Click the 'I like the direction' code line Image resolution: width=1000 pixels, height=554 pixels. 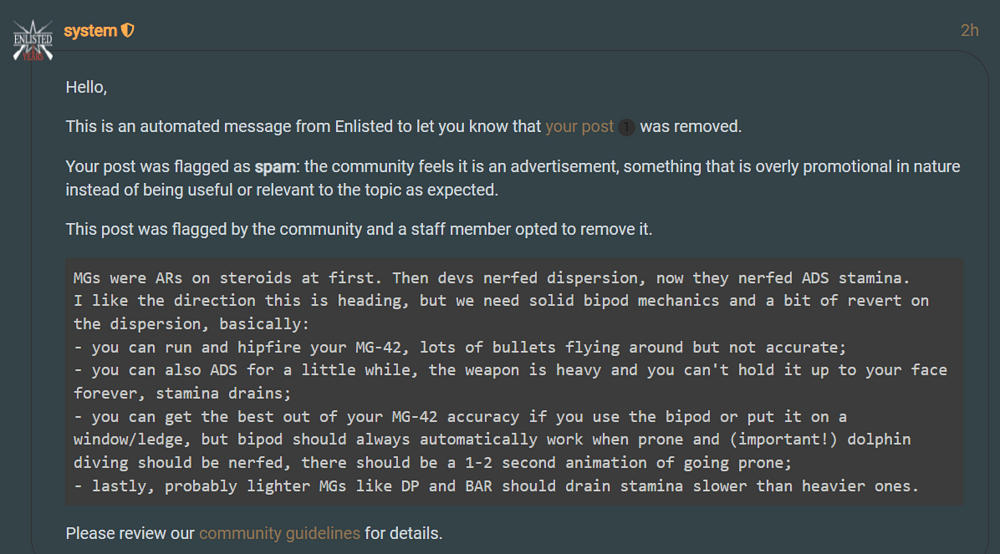501,301
